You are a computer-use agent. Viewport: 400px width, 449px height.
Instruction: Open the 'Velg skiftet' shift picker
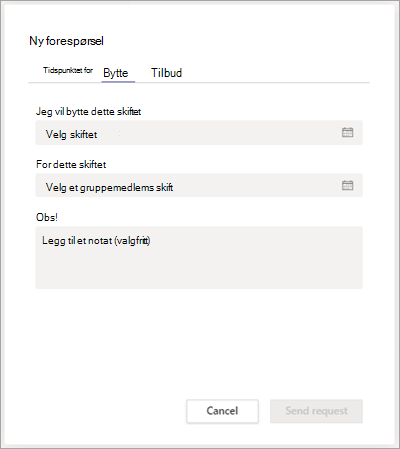[x=199, y=133]
